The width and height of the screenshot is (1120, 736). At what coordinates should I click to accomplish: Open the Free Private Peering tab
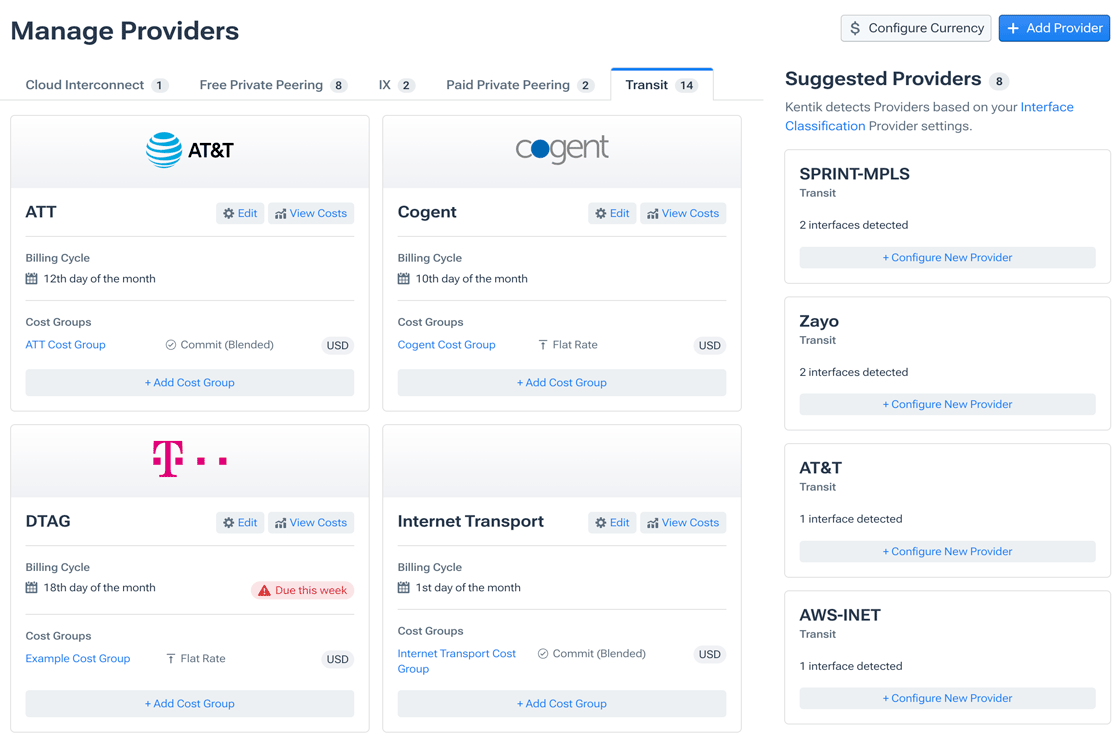(x=262, y=85)
